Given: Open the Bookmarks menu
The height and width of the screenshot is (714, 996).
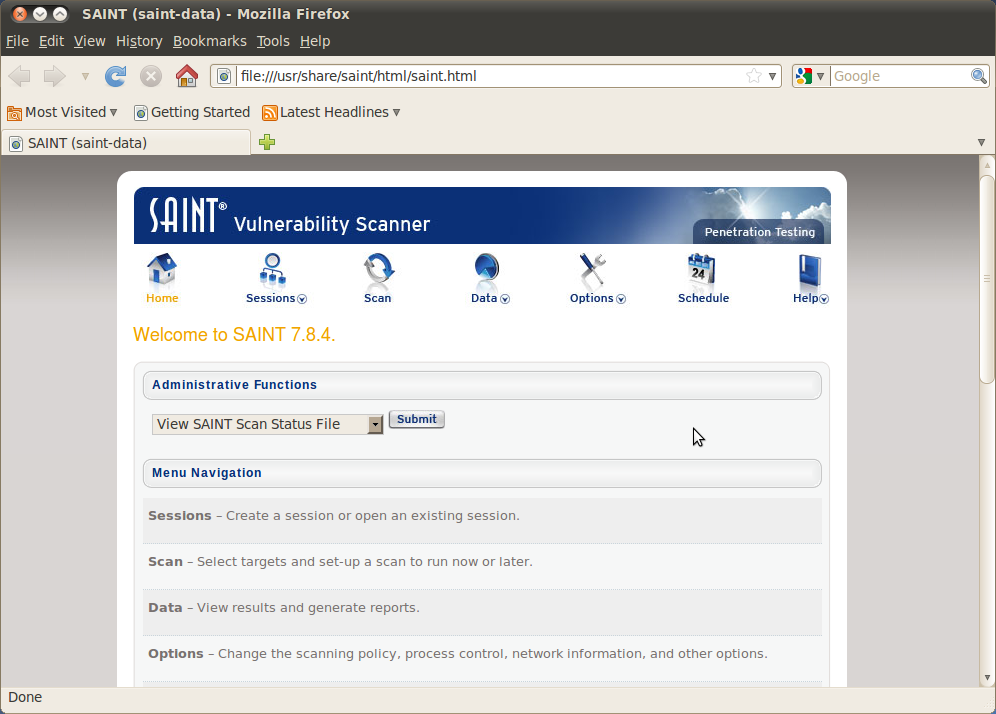Looking at the screenshot, I should point(210,41).
